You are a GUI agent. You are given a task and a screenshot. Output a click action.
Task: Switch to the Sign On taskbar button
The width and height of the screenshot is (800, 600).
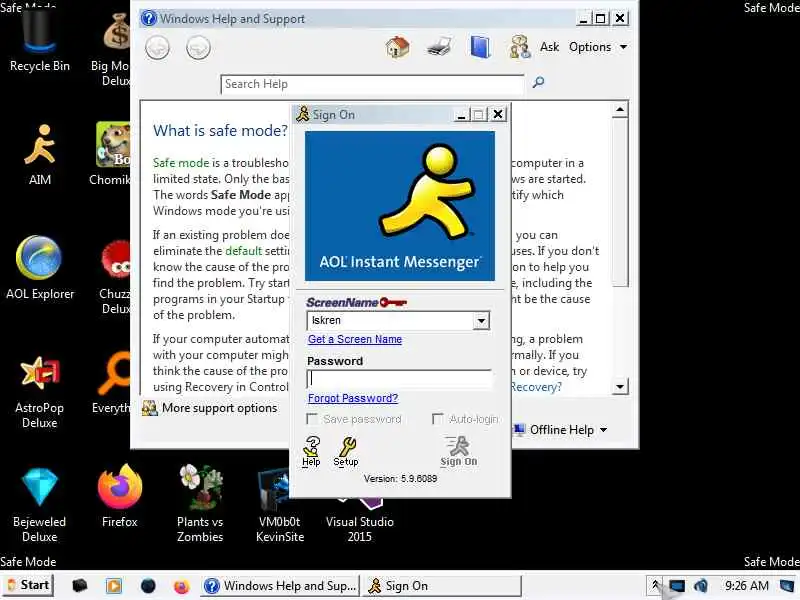442,586
